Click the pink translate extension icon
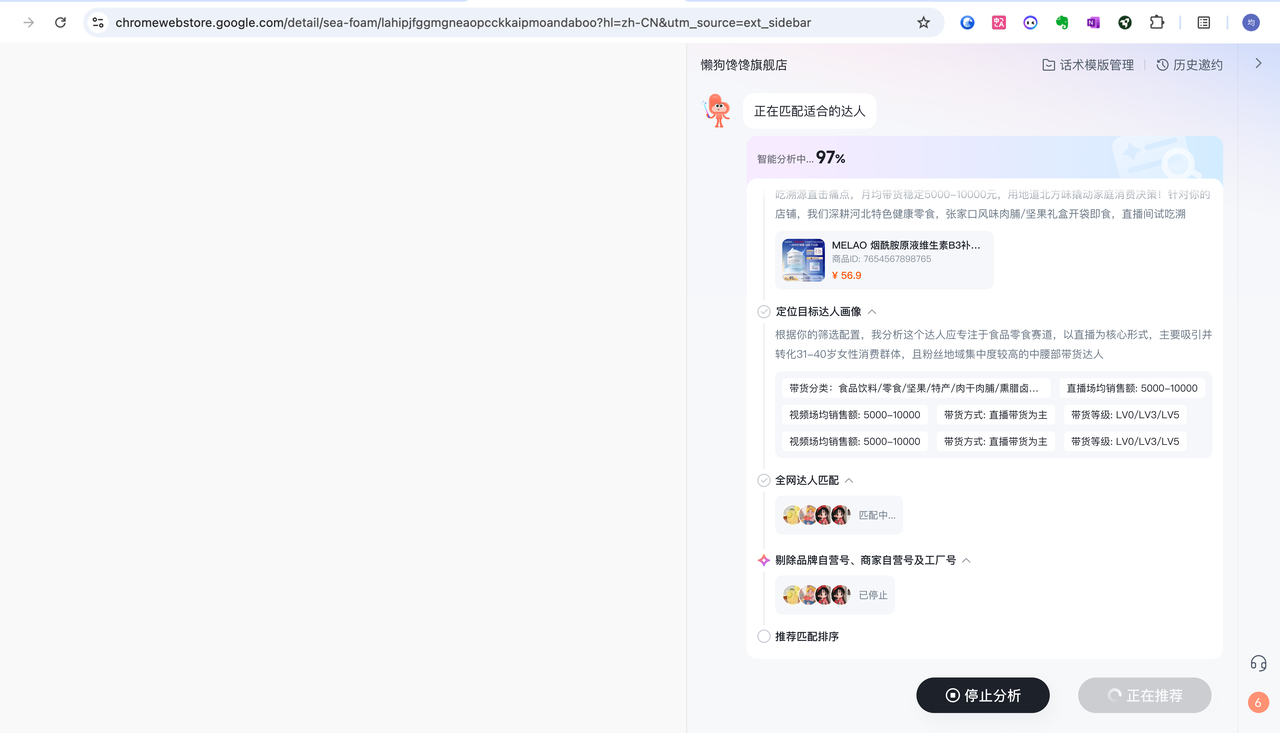Screen dimensions: 1280x733 click(x=999, y=22)
